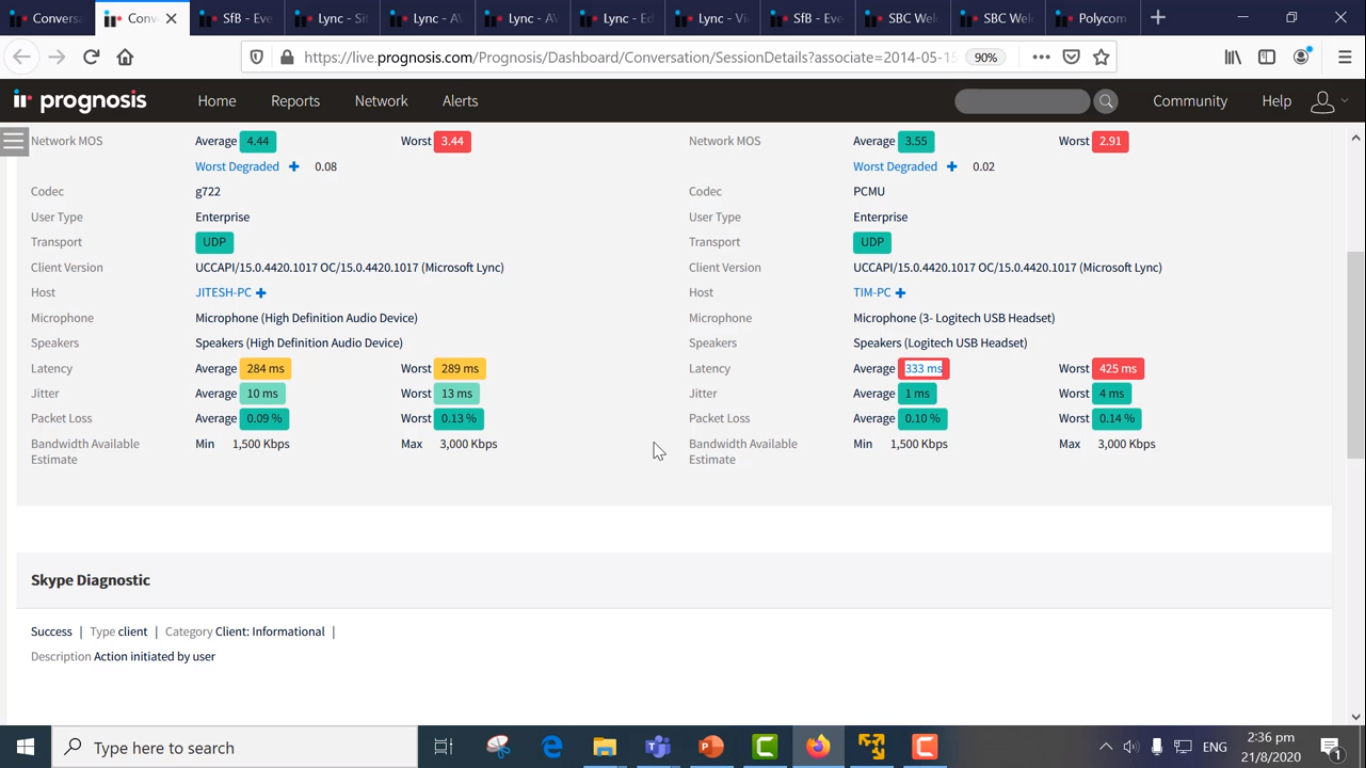Screen dimensions: 1366x768
Task: Go to the Firefox home page
Action: click(125, 57)
